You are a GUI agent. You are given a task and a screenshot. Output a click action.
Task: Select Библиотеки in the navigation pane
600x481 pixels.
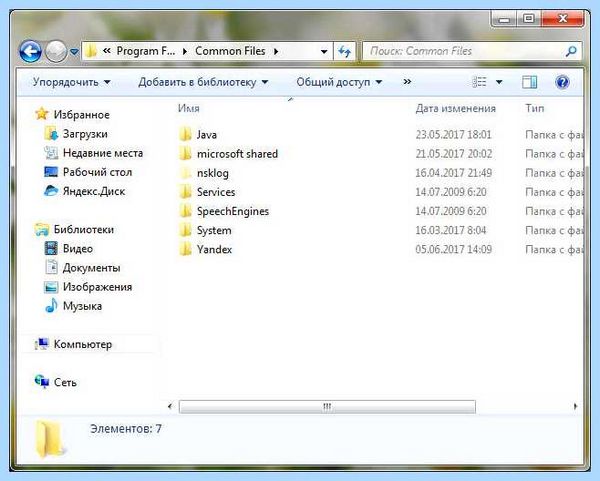tap(84, 230)
